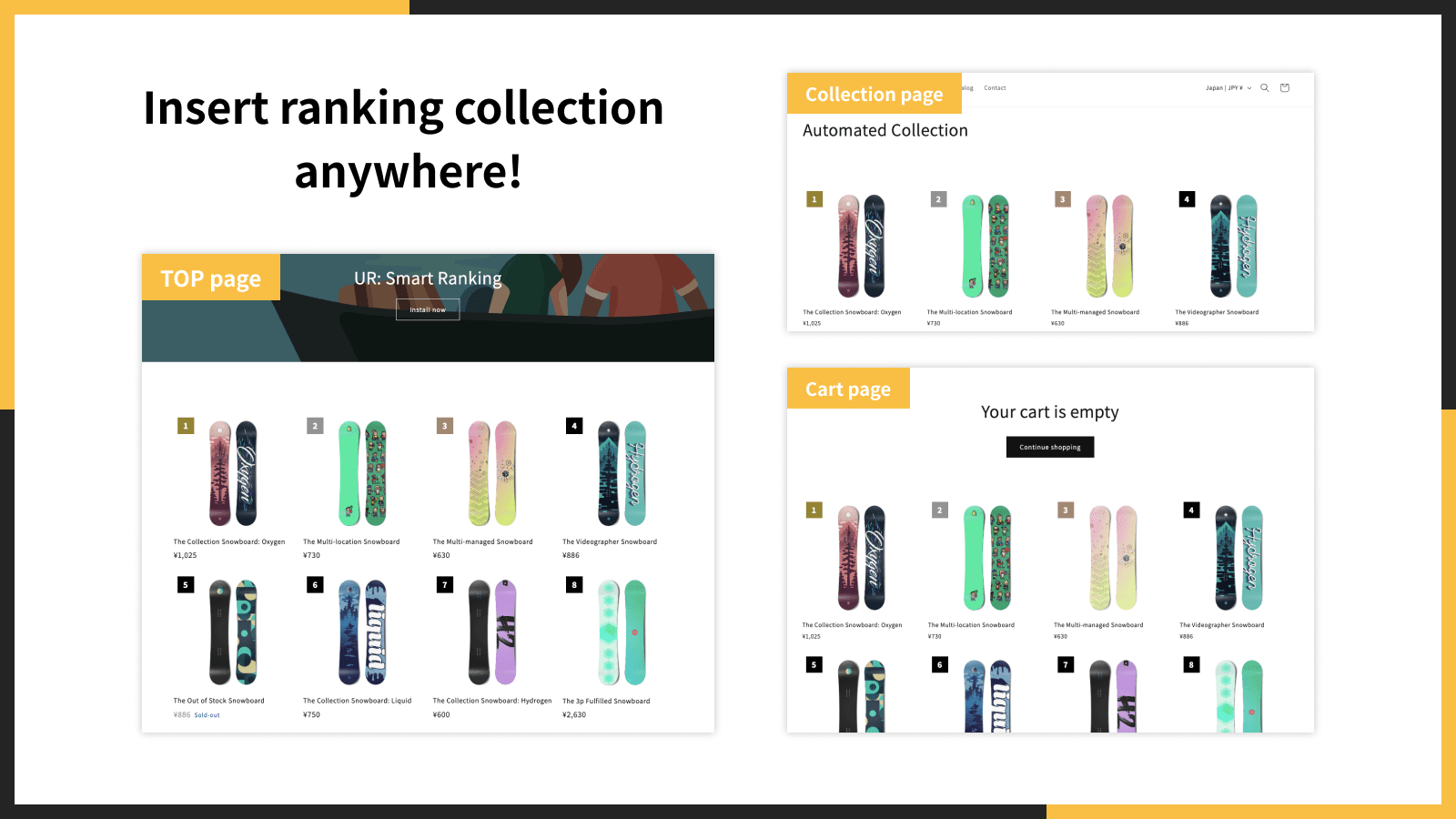Open Liquid snowboard image in TOP page
Viewport: 1456px width, 819px height.
362,632
